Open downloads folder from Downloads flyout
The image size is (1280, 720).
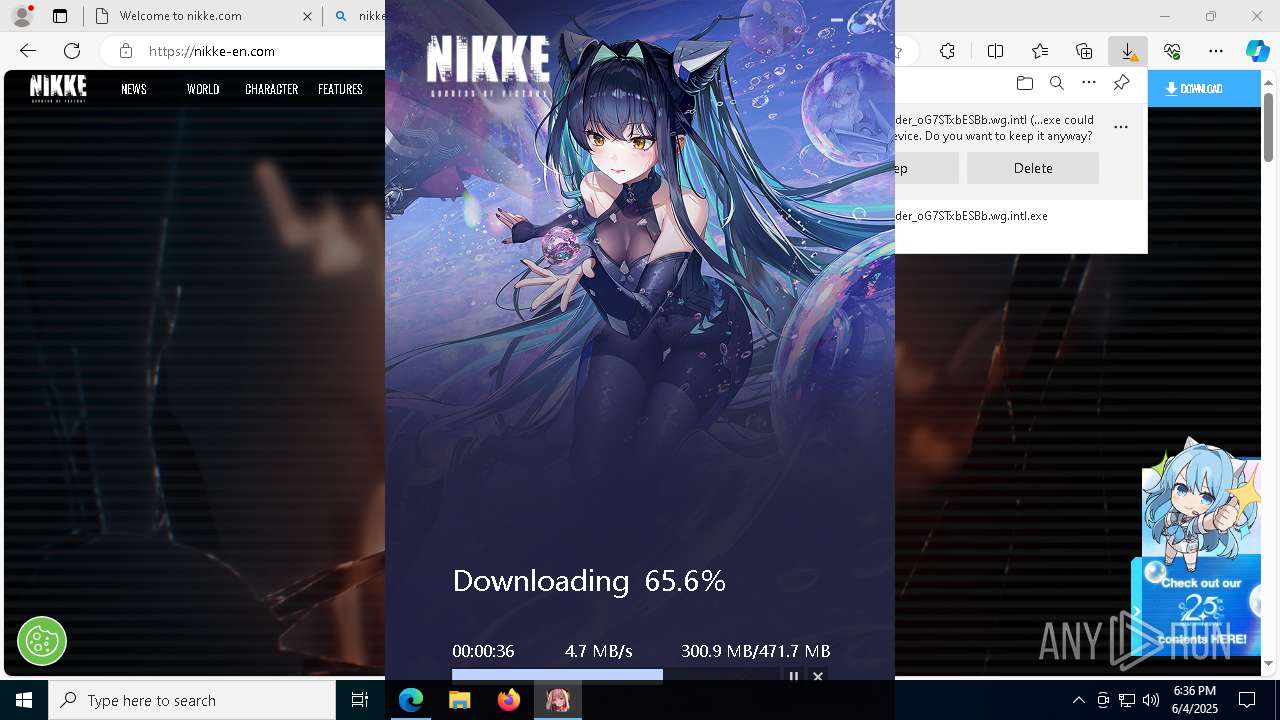tap(1024, 83)
